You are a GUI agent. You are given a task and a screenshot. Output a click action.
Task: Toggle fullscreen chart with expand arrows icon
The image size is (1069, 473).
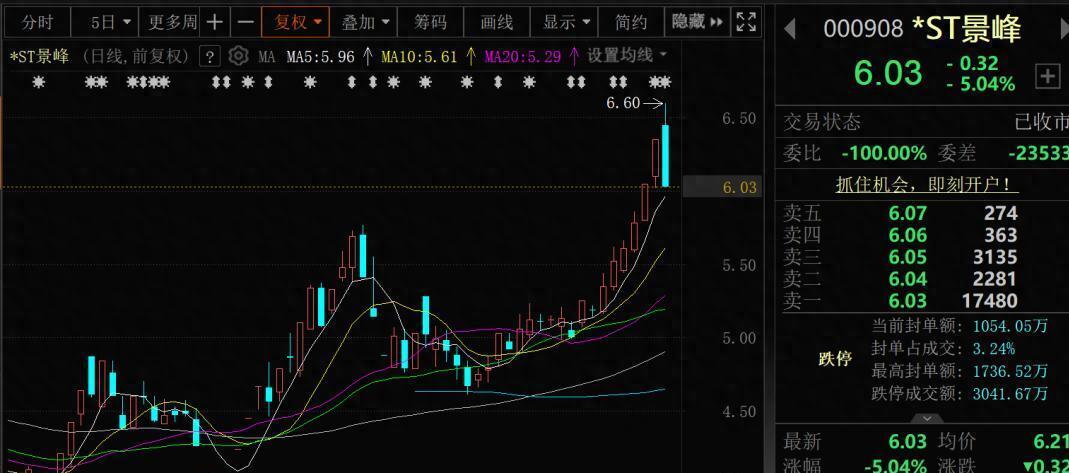coord(746,22)
